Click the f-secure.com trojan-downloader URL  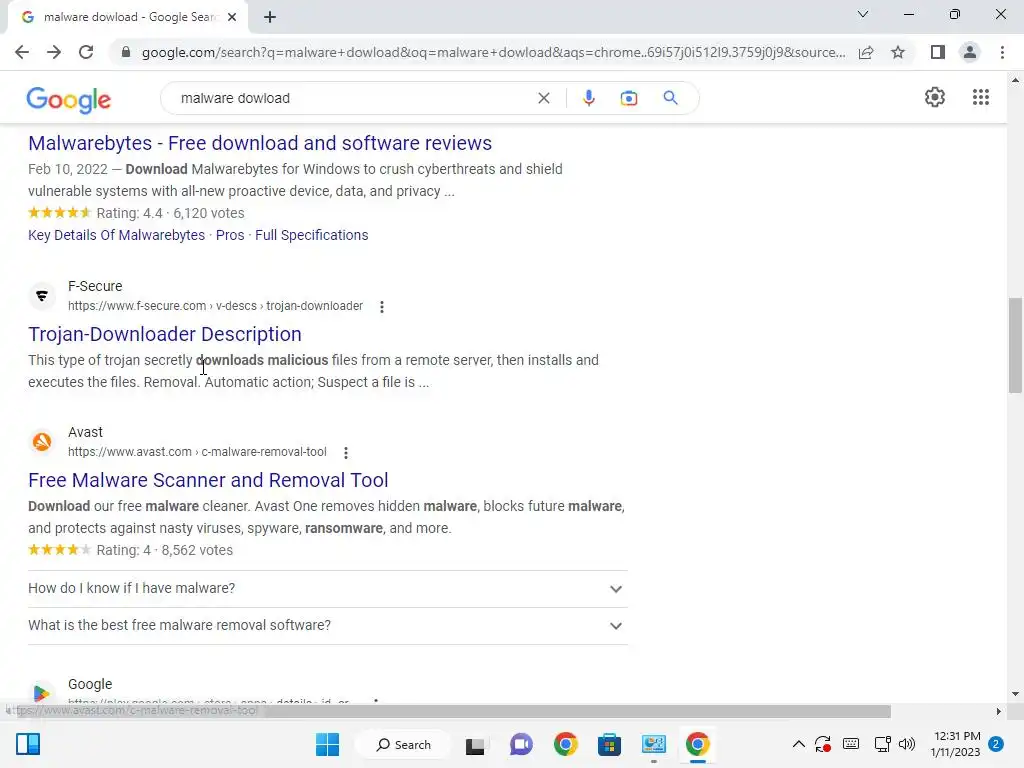pos(216,306)
